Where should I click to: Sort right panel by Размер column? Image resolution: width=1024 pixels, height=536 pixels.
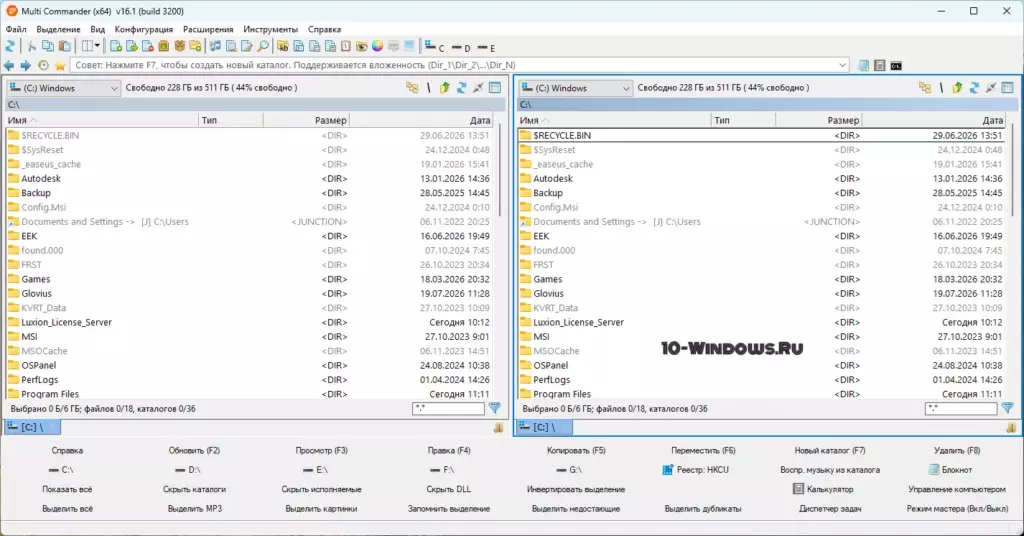(x=818, y=120)
